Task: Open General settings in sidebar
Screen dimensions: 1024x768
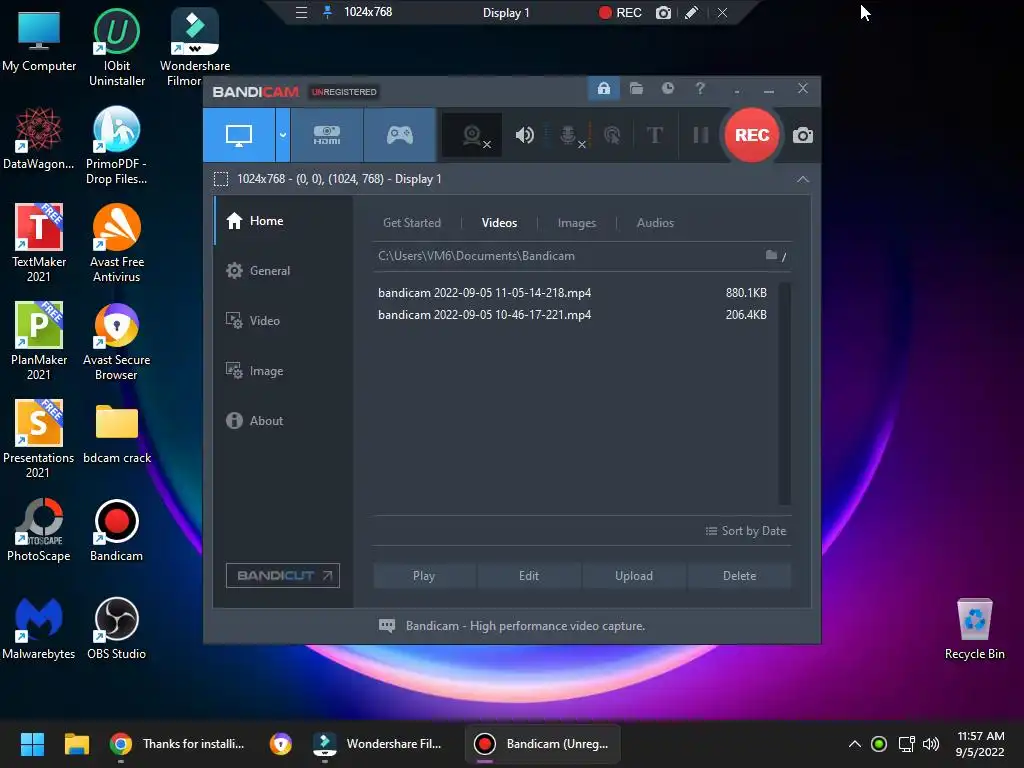Action: (283, 270)
